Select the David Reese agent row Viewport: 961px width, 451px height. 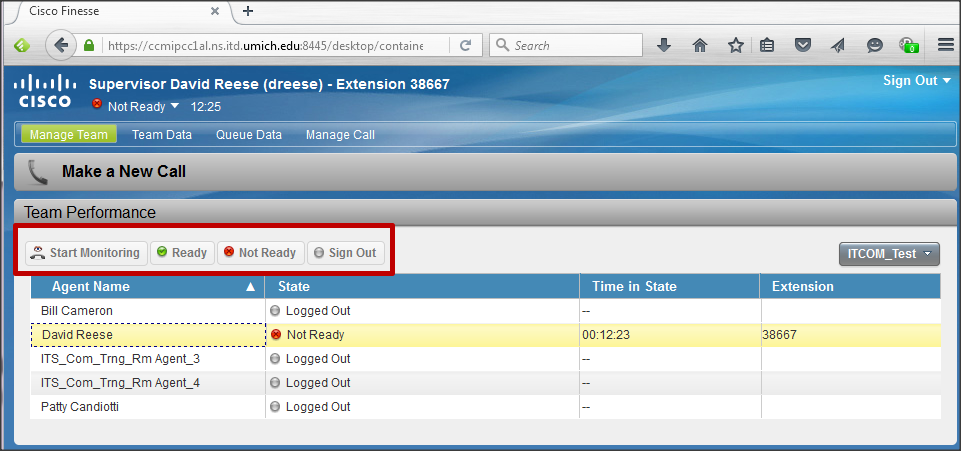coord(485,335)
